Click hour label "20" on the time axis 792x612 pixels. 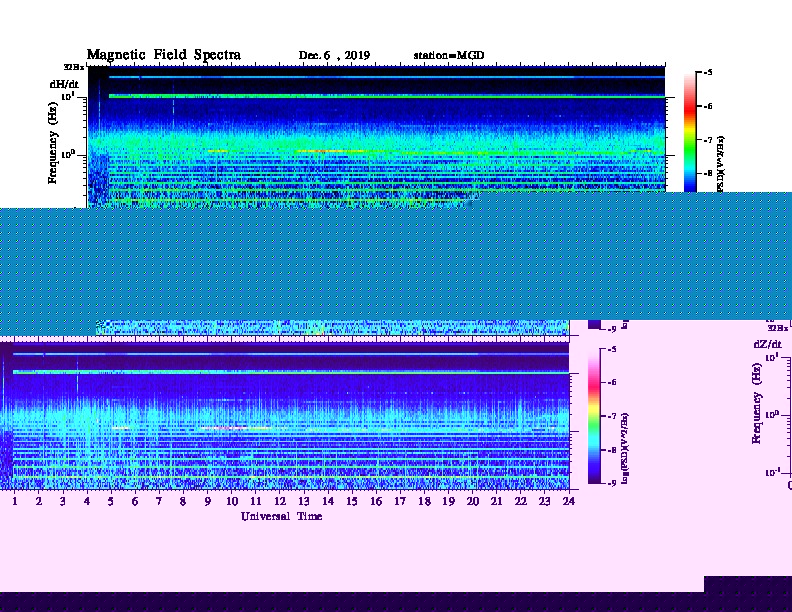coord(473,501)
